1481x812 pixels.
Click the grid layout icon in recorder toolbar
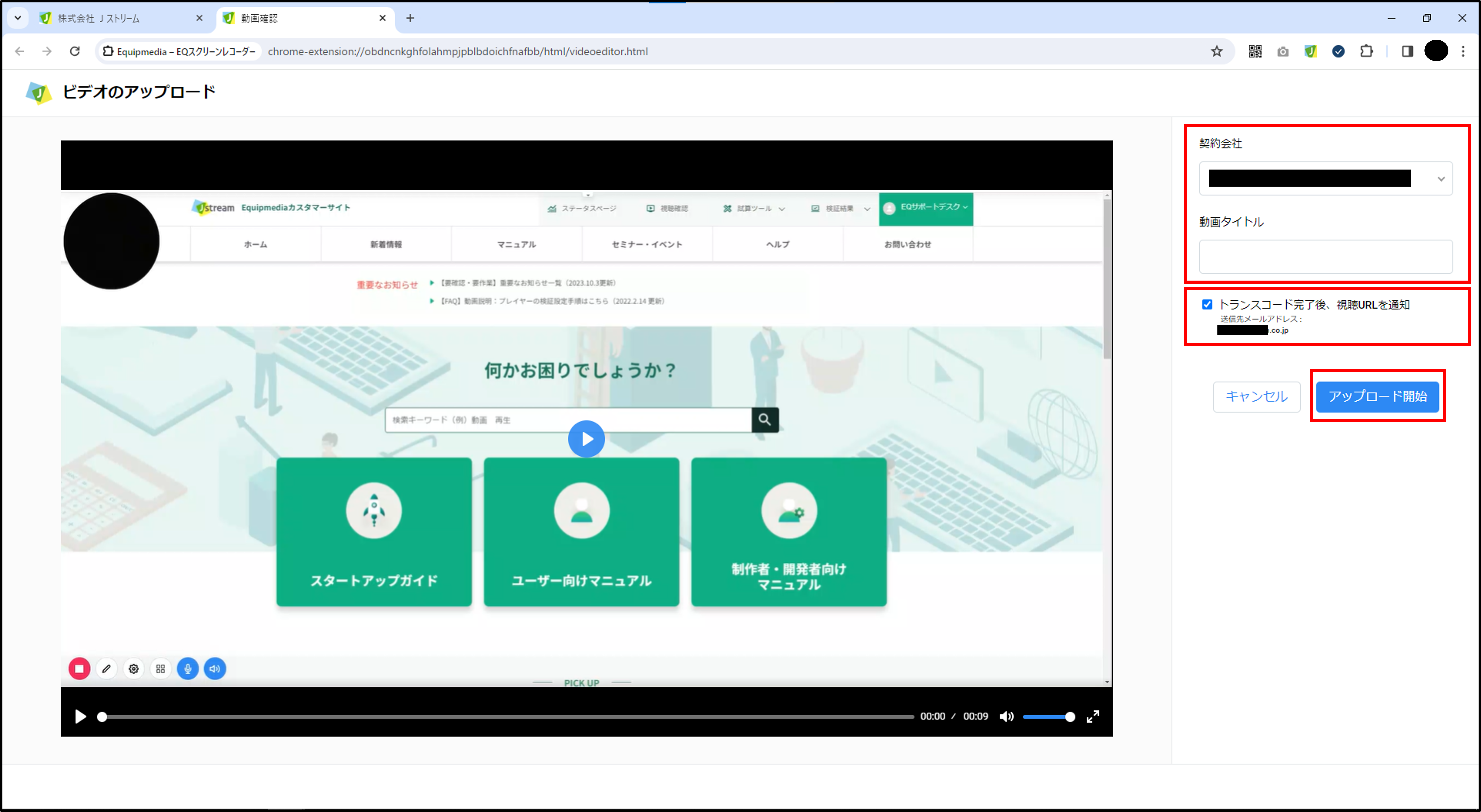(x=160, y=669)
